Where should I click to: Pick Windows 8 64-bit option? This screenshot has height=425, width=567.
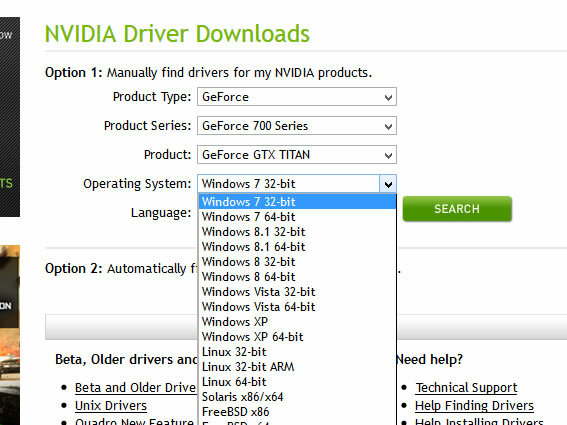pos(297,277)
